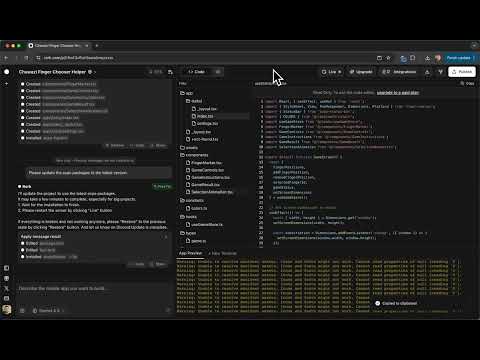Open project name Chooszi Finger Chooser Helper dropdown
The image size is (480, 360).
[57, 72]
